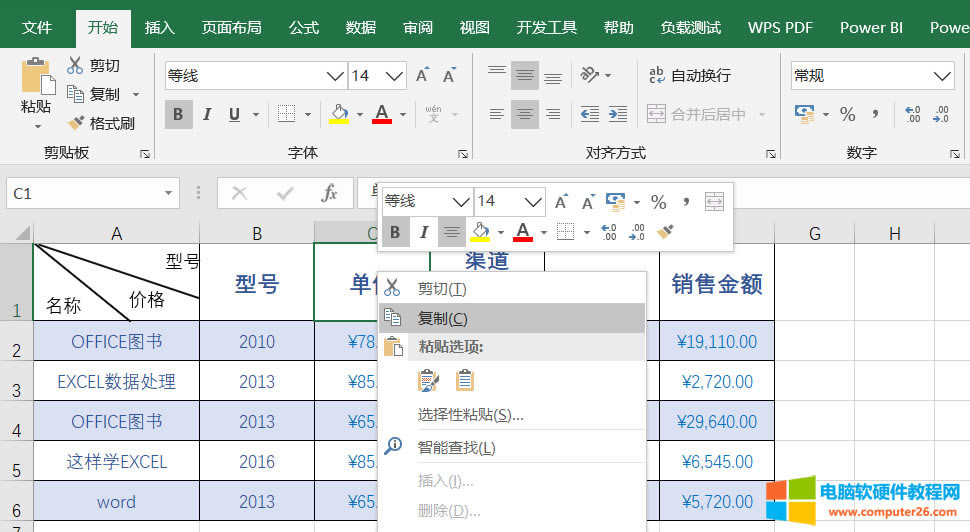Click the Cut scissors icon in ribbon
Screen dimensions: 970x532
click(75, 65)
